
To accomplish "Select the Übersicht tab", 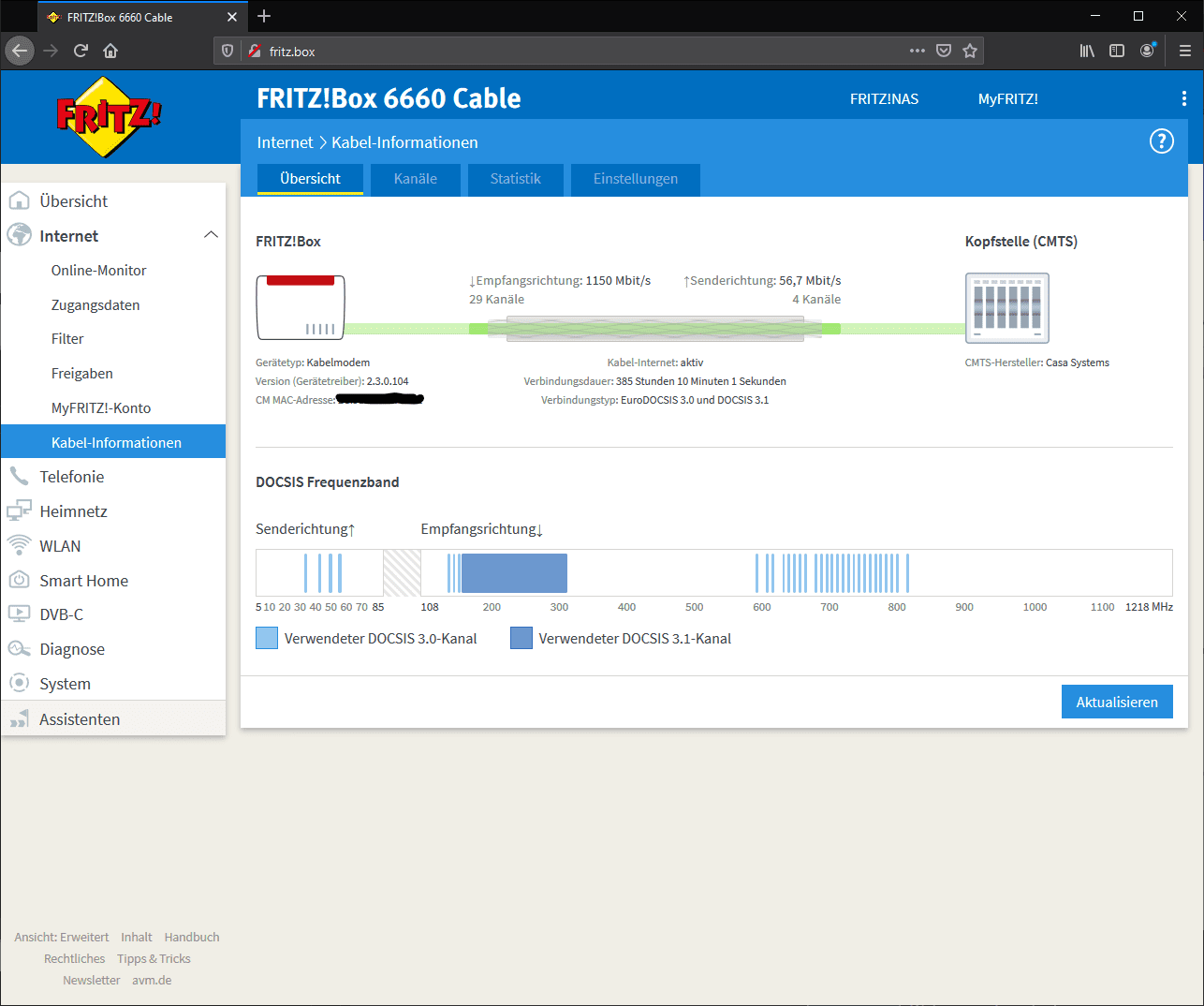I will click(310, 179).
